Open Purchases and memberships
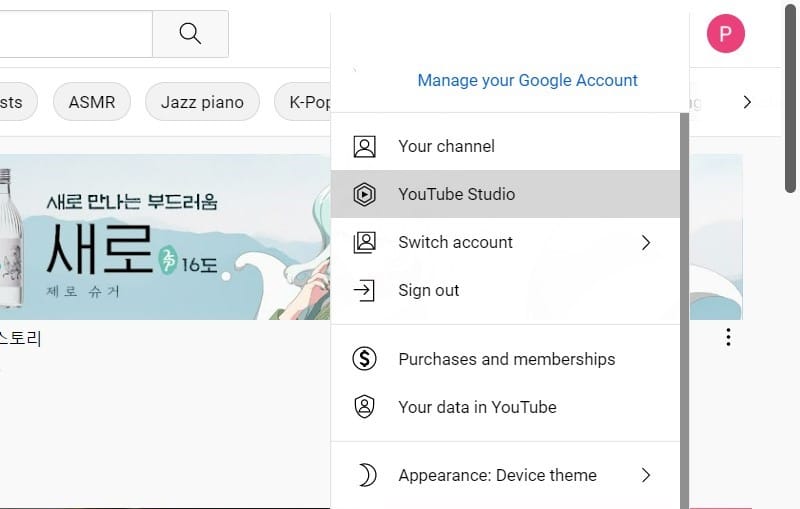 [x=505, y=359]
